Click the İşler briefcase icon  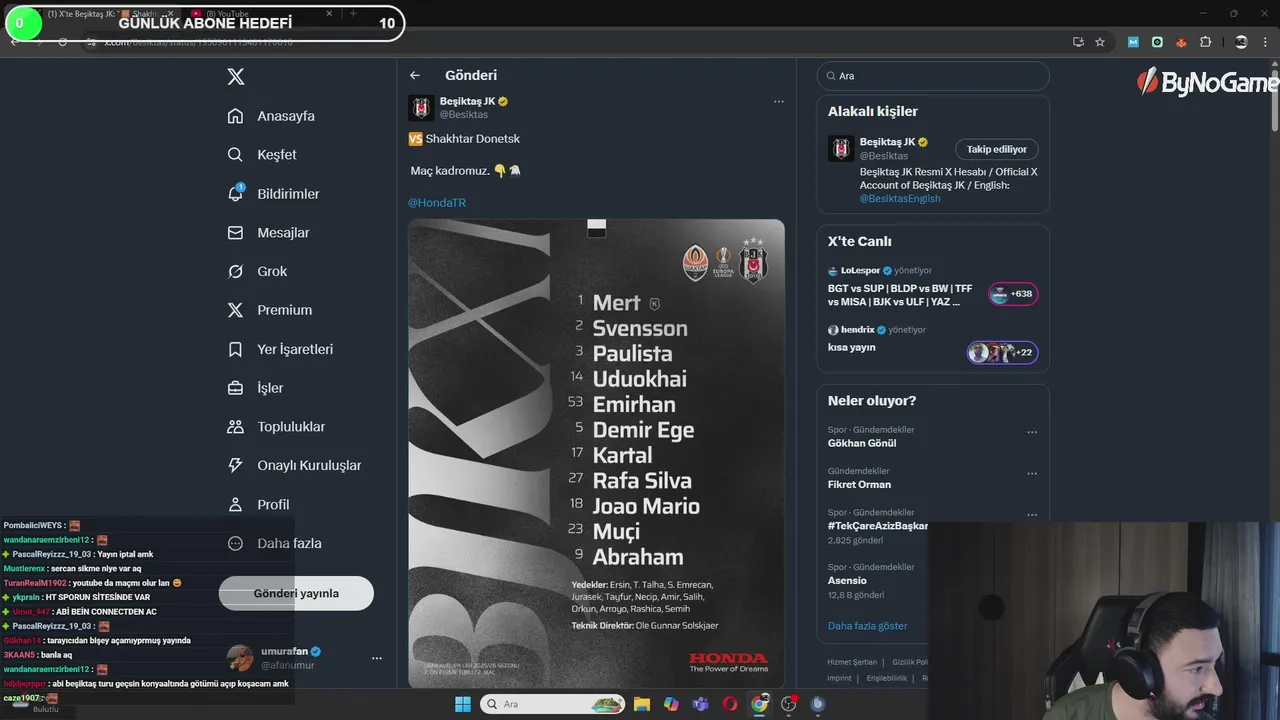point(236,388)
